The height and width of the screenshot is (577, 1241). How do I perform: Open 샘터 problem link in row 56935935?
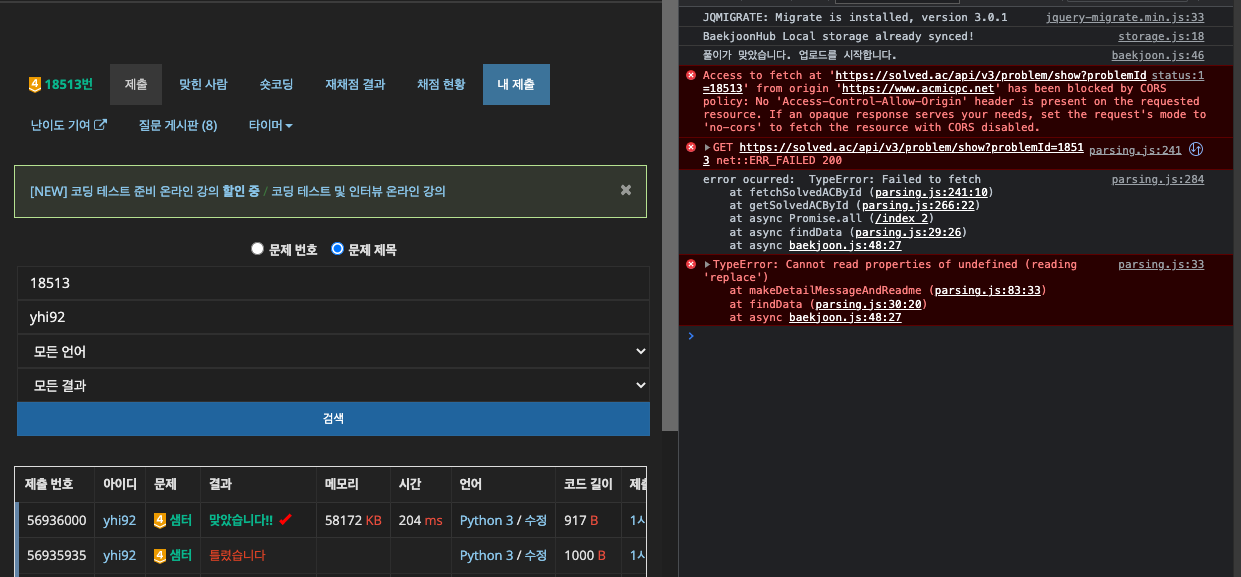(x=181, y=555)
